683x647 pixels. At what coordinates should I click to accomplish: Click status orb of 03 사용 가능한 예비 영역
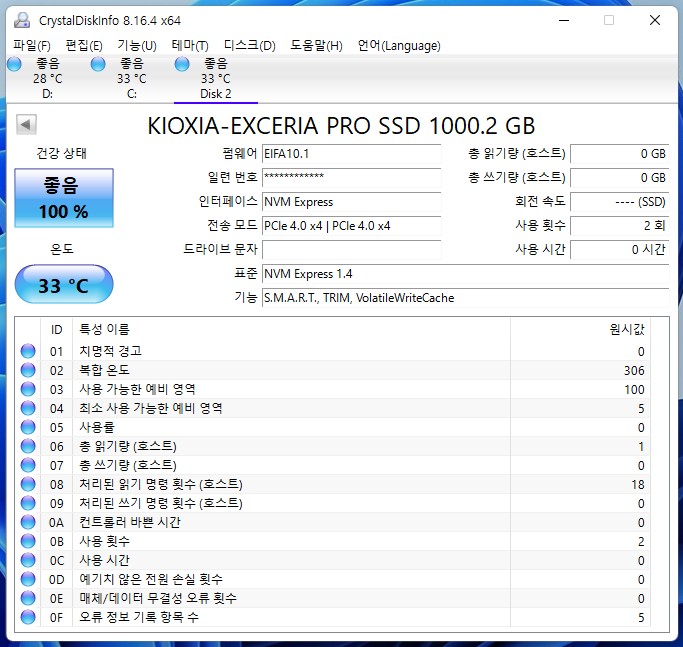pyautogui.click(x=28, y=389)
